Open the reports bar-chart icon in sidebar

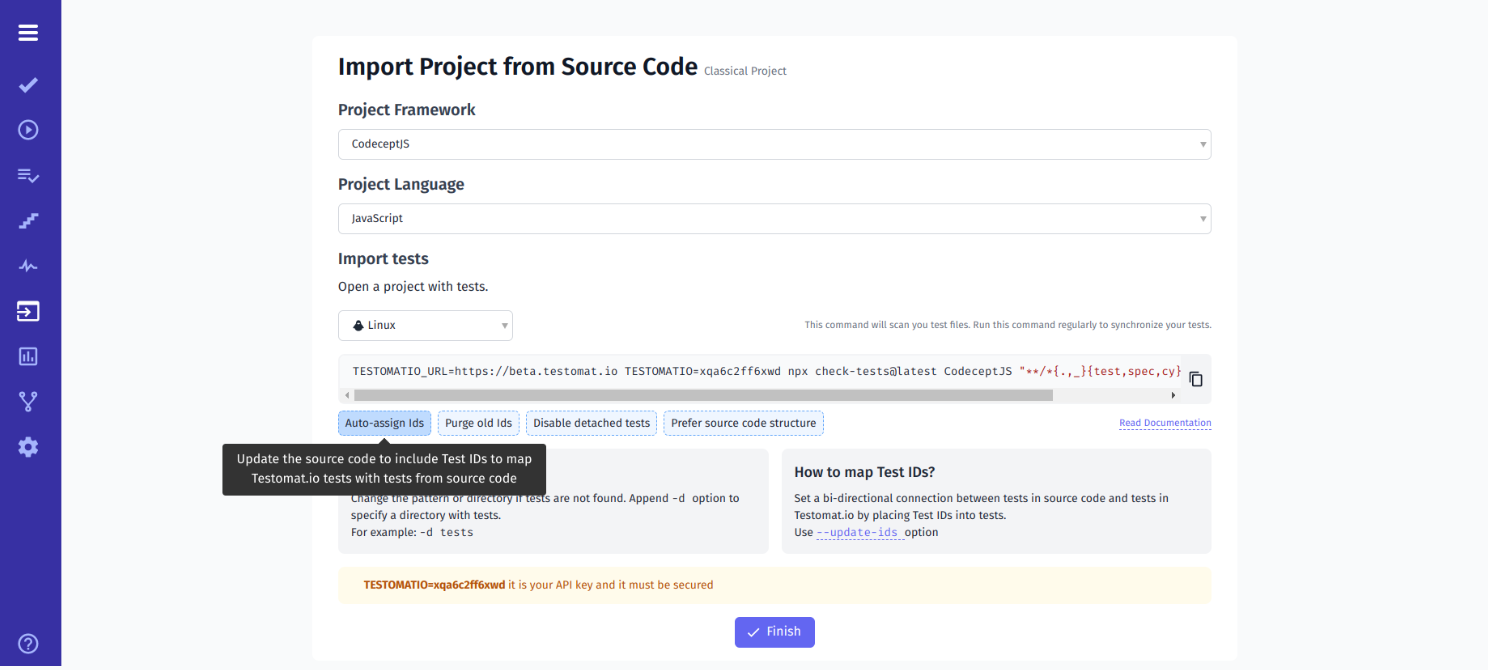(x=28, y=356)
